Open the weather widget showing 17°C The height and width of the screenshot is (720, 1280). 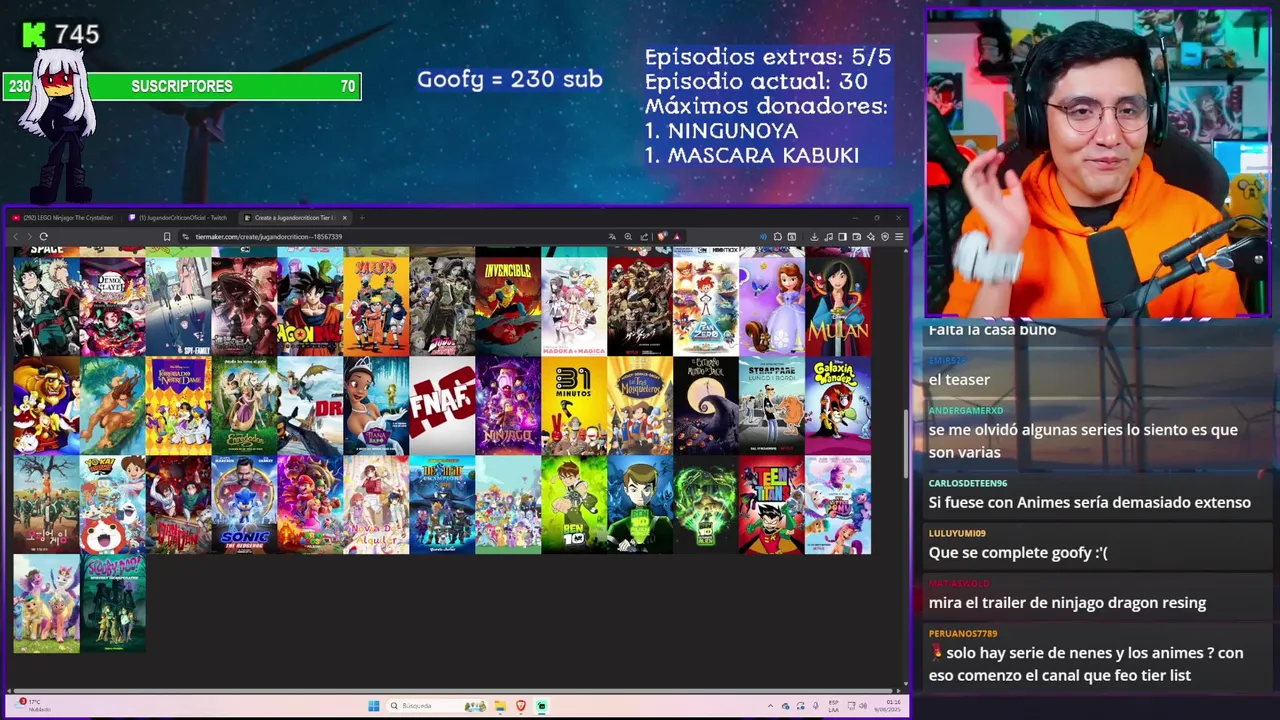coord(35,705)
